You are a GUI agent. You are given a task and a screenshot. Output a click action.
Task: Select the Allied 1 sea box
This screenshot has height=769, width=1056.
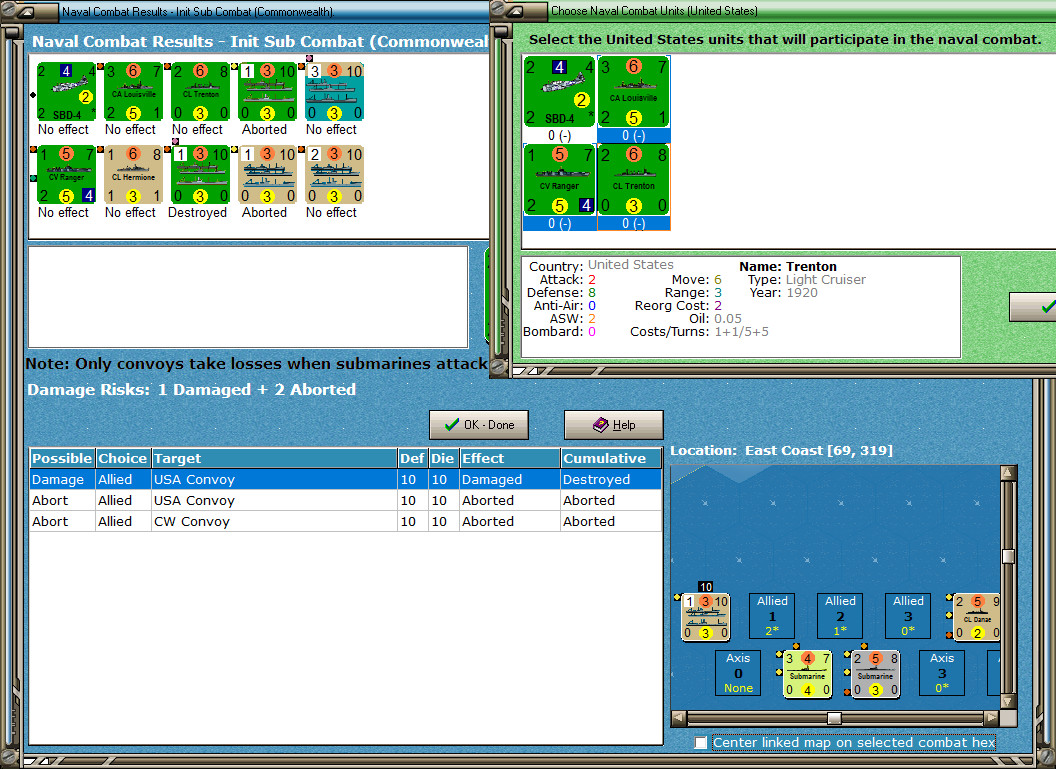click(772, 615)
